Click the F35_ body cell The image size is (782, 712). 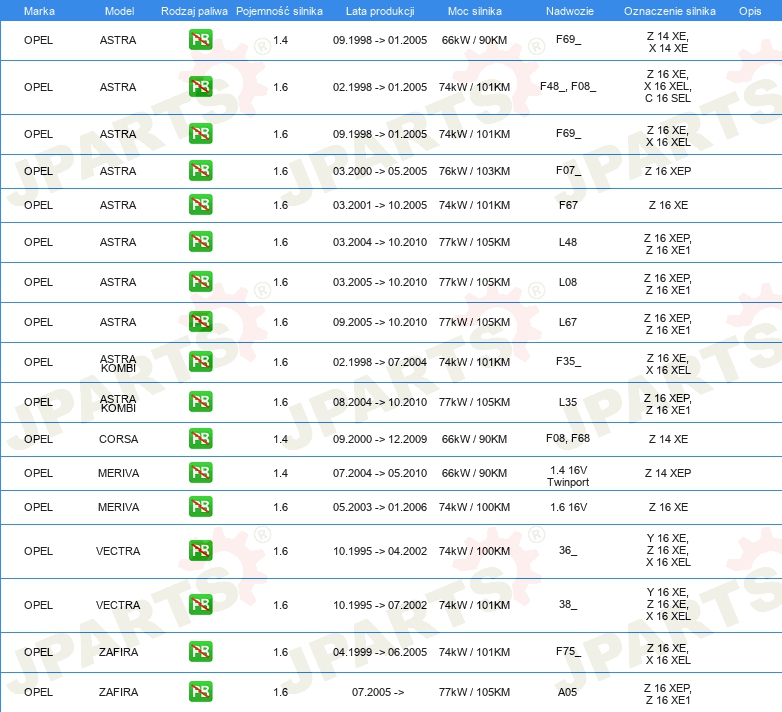coord(568,361)
